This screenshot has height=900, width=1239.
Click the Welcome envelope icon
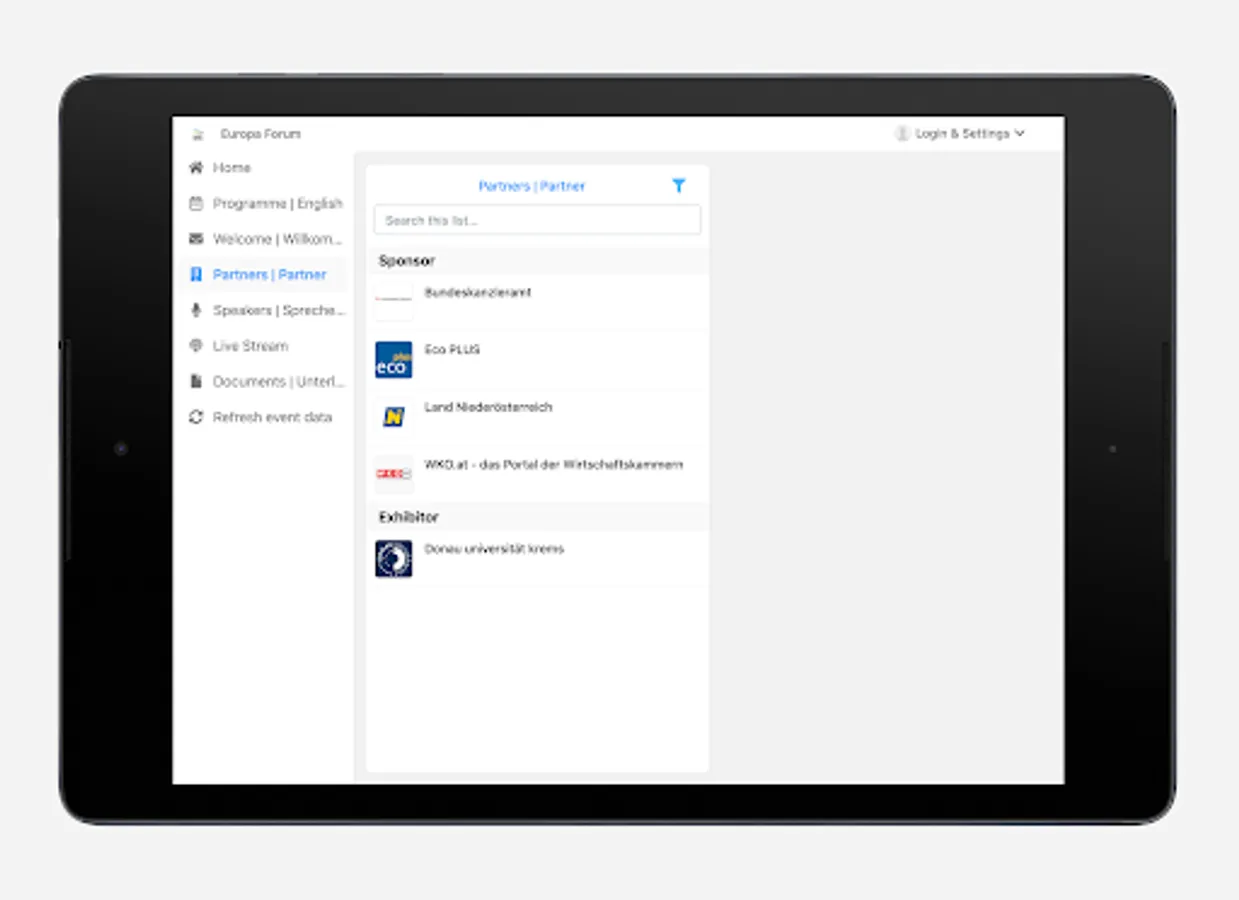(x=195, y=238)
